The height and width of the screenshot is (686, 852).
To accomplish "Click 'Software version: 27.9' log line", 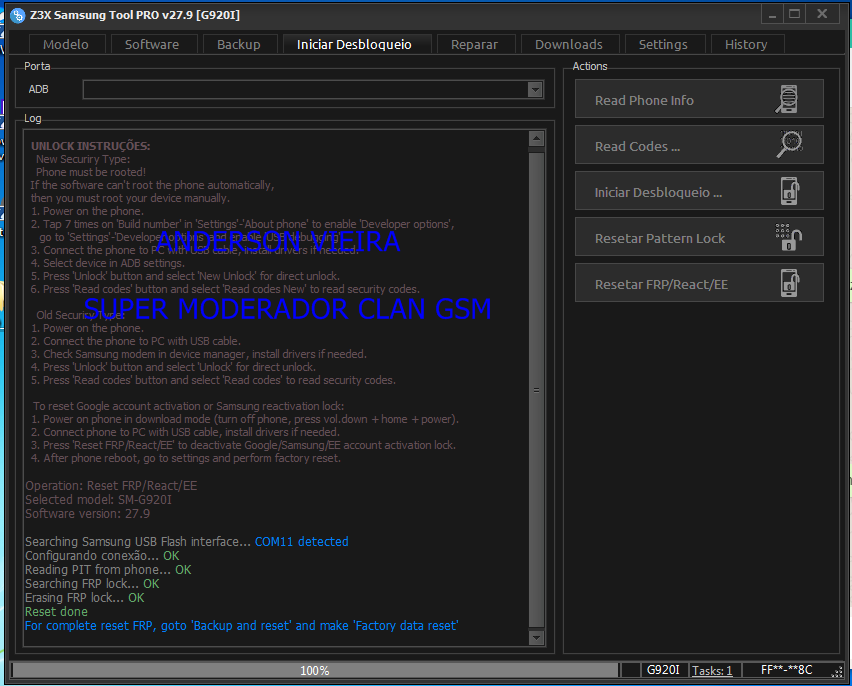I will click(x=87, y=514).
